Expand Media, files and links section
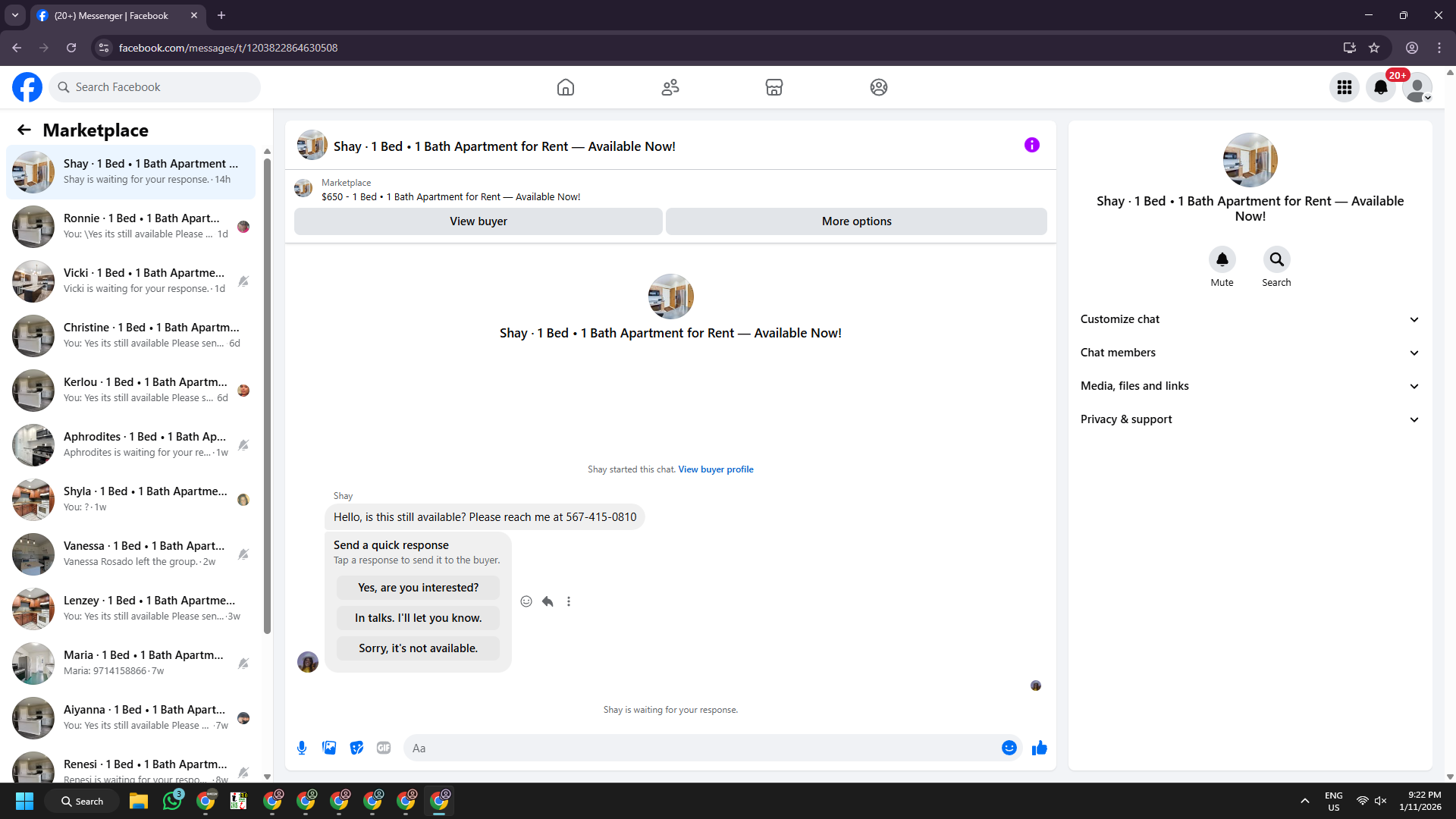The image size is (1456, 819). click(x=1250, y=386)
